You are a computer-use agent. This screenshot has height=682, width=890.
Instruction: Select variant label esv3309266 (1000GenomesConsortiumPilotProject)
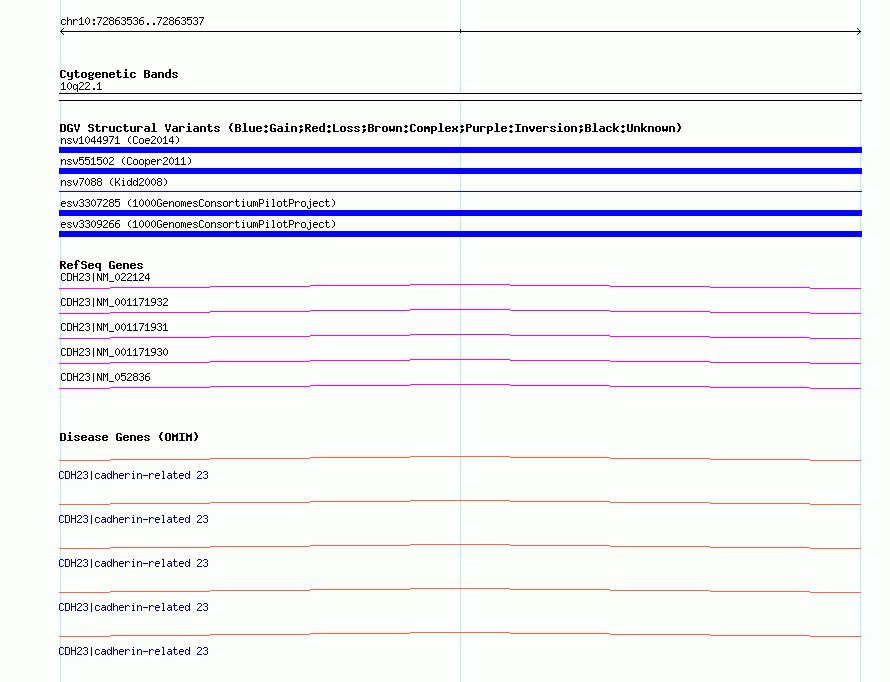[198, 224]
